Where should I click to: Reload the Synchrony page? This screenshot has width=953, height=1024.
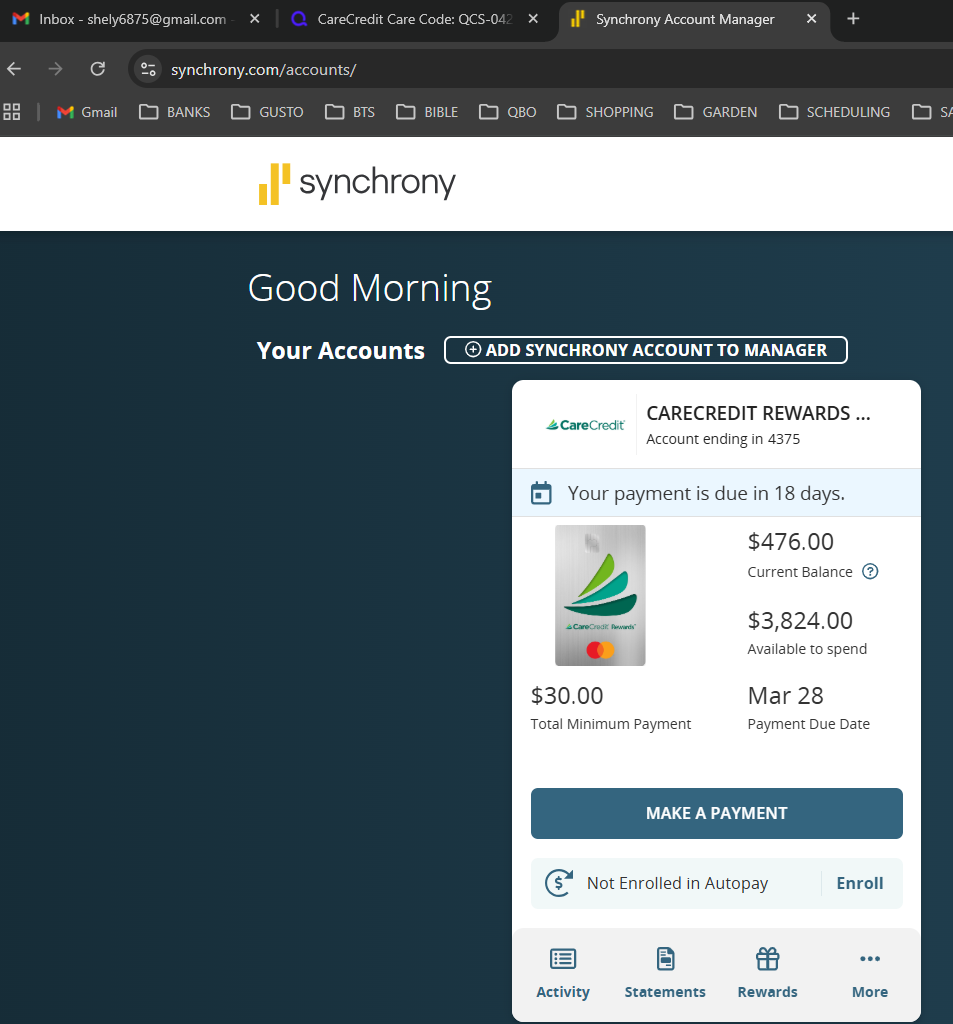point(97,69)
